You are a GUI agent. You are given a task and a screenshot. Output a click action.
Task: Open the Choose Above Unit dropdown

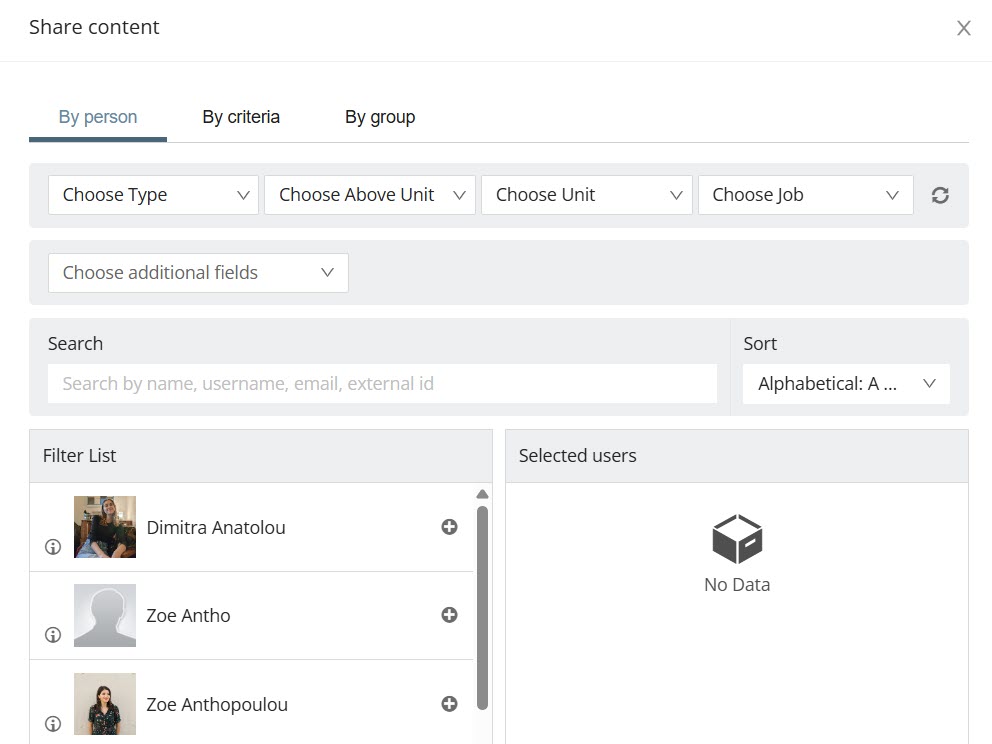369,195
